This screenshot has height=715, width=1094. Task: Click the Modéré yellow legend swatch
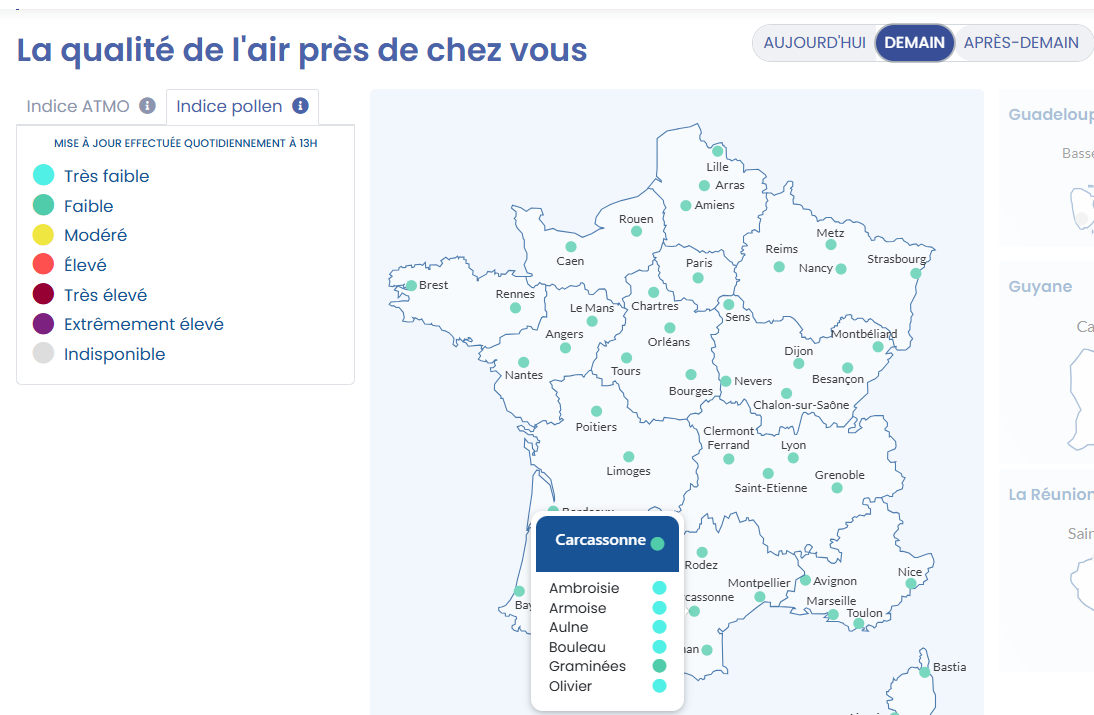point(43,235)
